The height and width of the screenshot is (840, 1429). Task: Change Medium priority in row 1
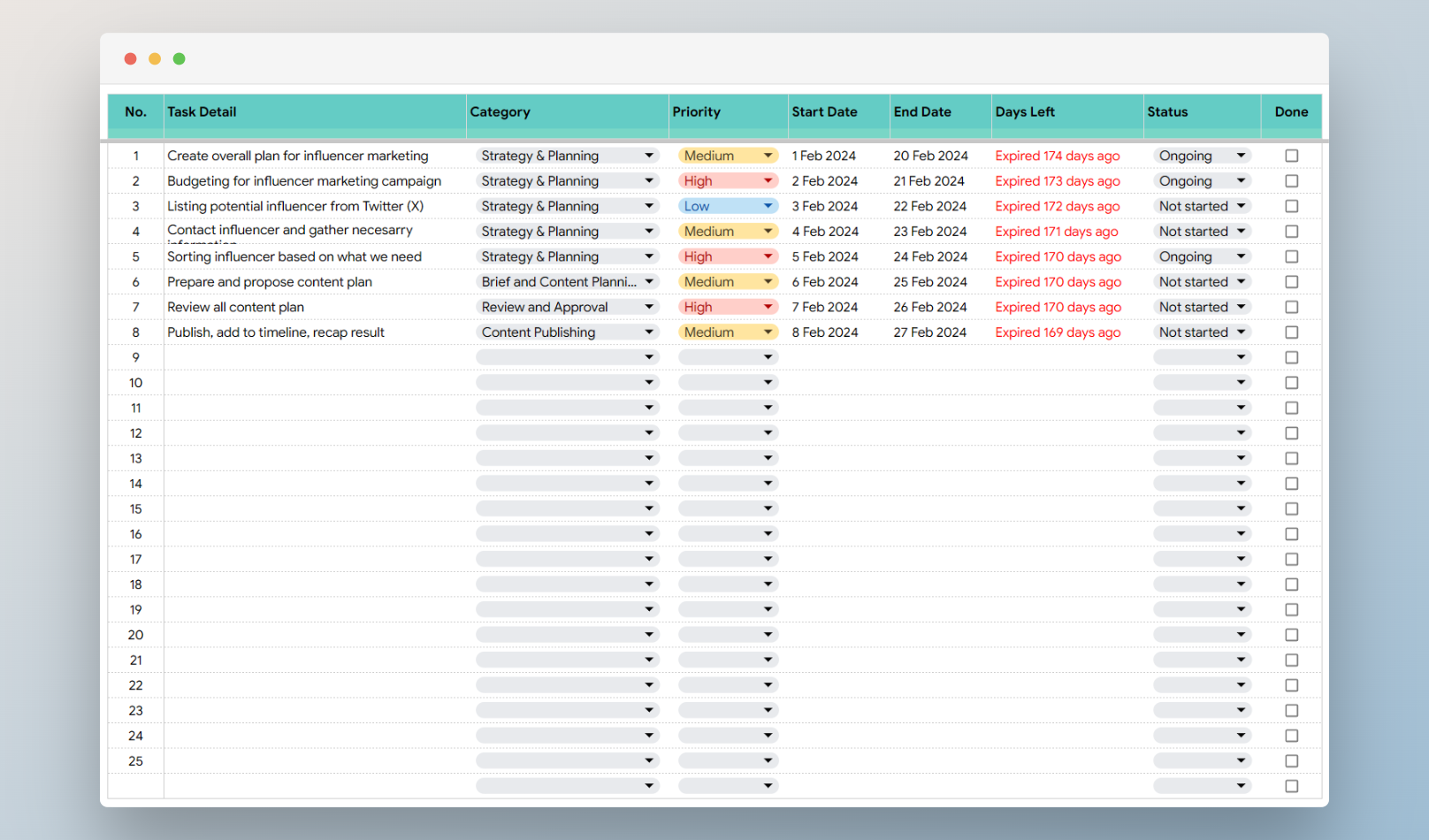coord(728,156)
